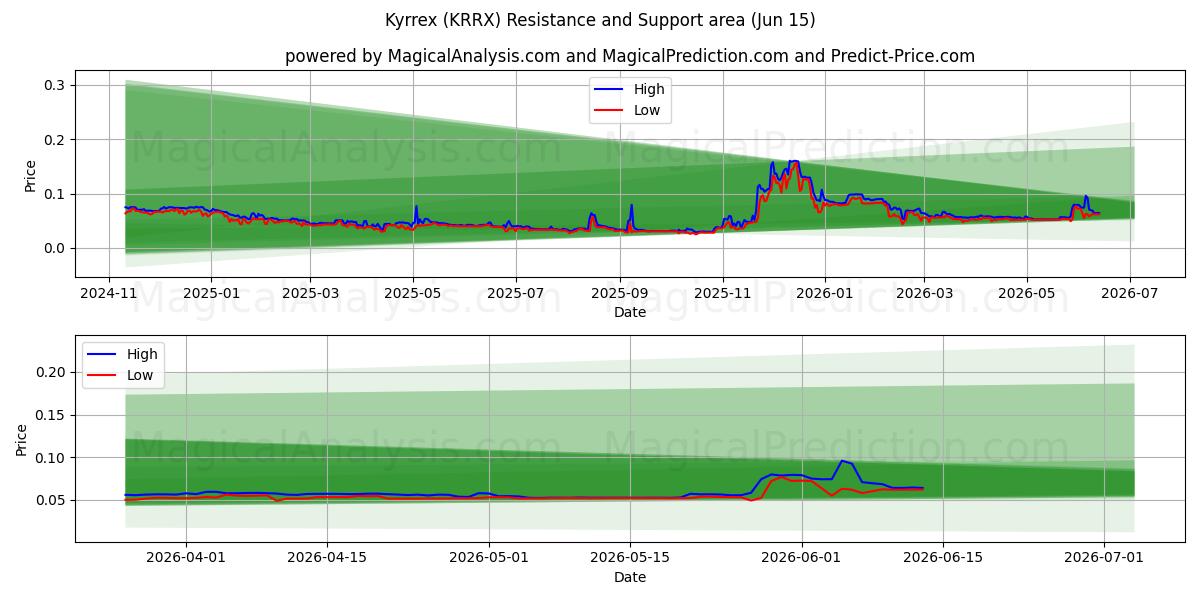The image size is (1200, 600).
Task: Click the '2026-04-01' x-axis label in bottom chart
Action: [x=187, y=559]
